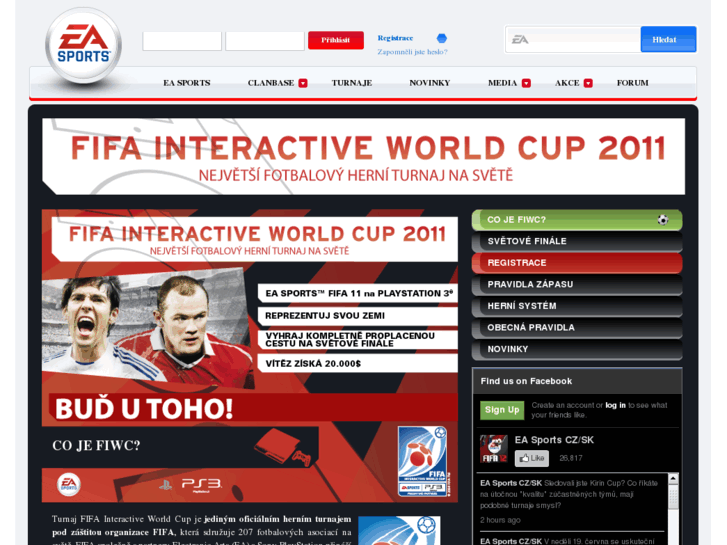This screenshot has width=727, height=545.
Task: Expand the AKCE dropdown arrow
Action: pyautogui.click(x=588, y=83)
